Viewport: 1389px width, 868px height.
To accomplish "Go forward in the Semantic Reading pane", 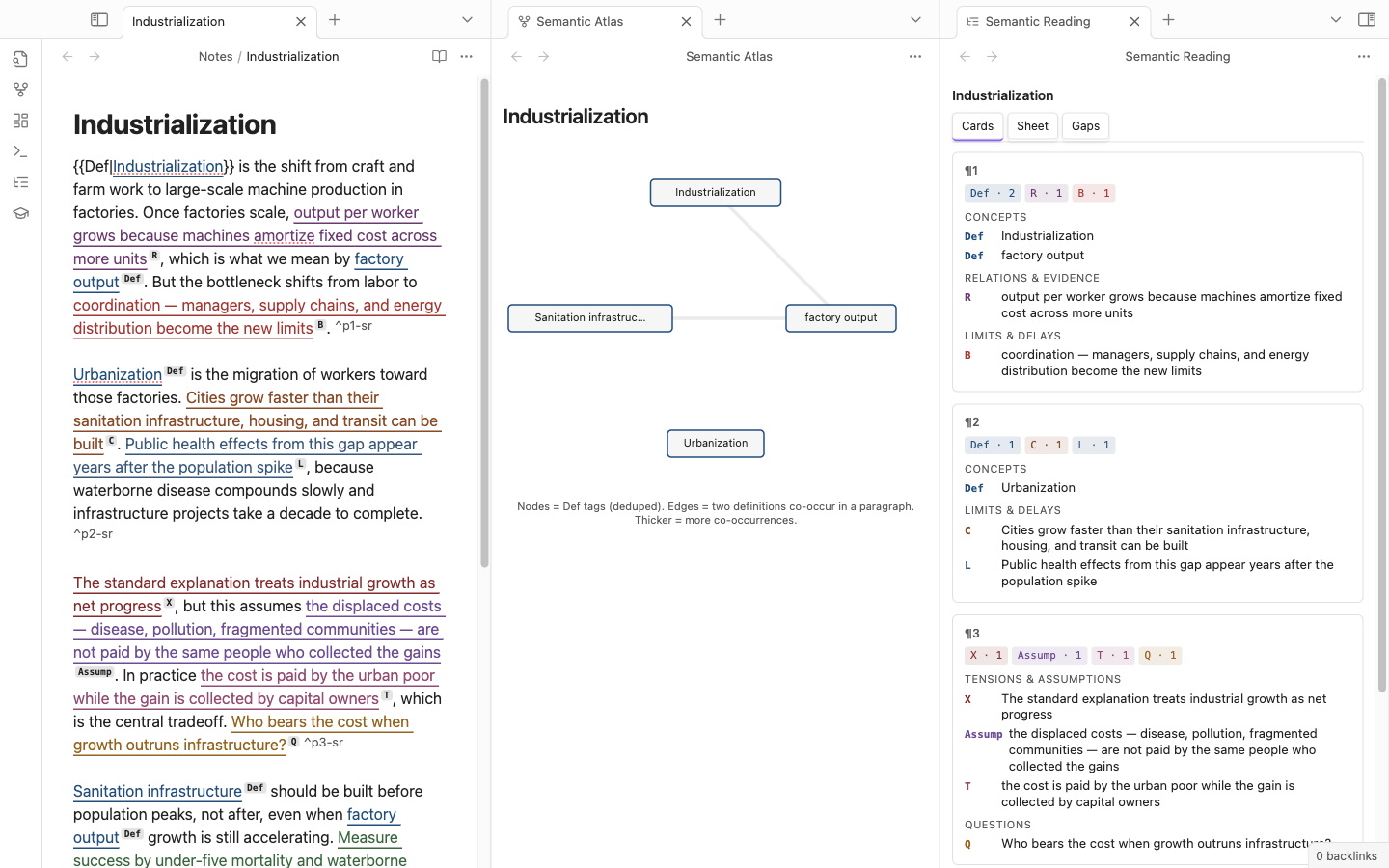I will pyautogui.click(x=993, y=57).
